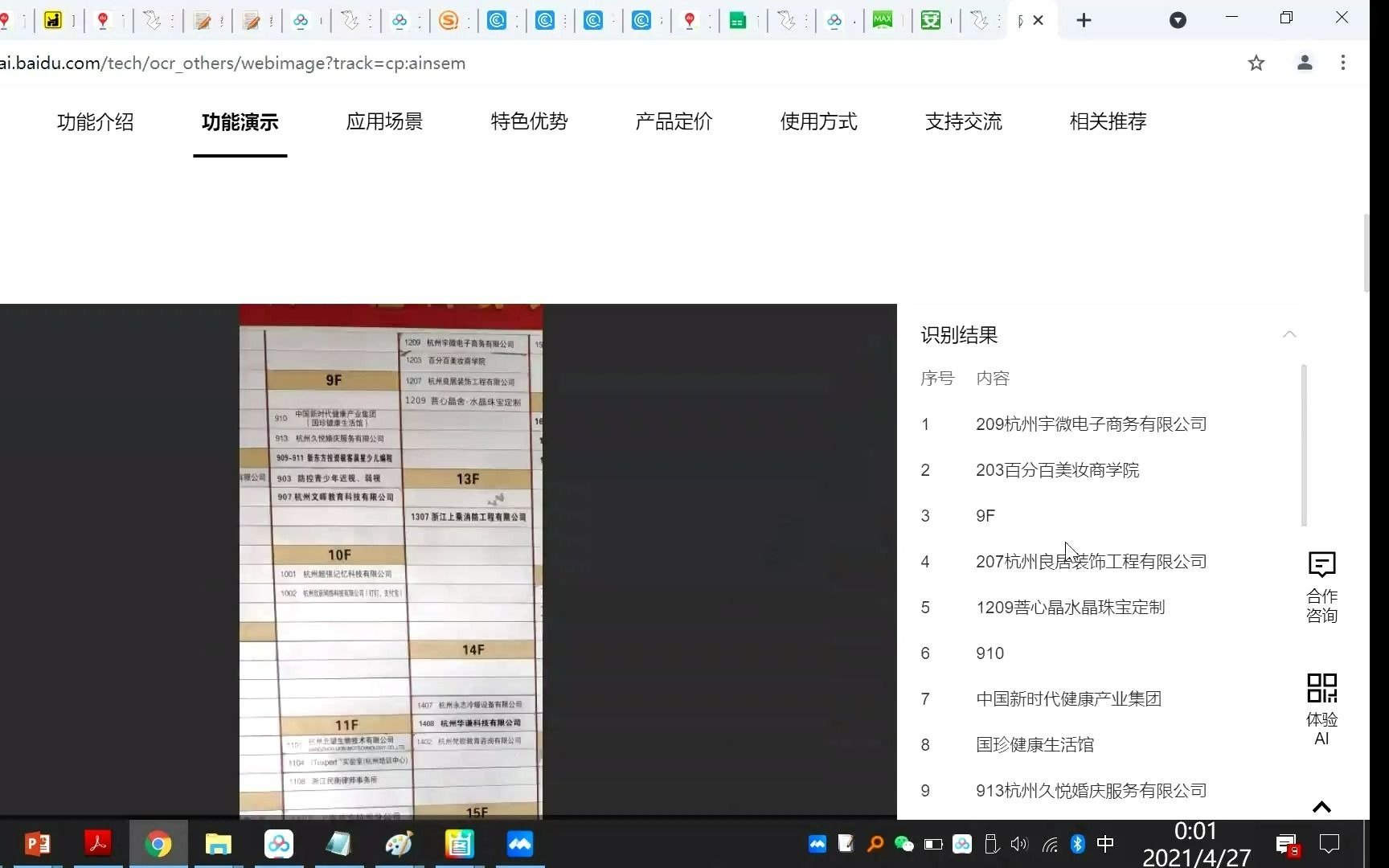
Task: Open File Explorer from the taskbar
Action: point(219,844)
